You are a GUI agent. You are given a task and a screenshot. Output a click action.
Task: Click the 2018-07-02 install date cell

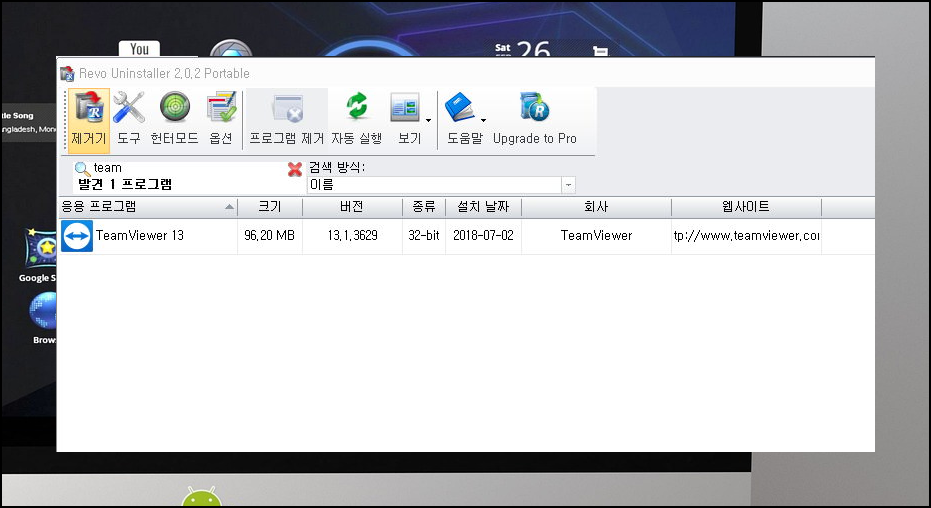tap(483, 236)
